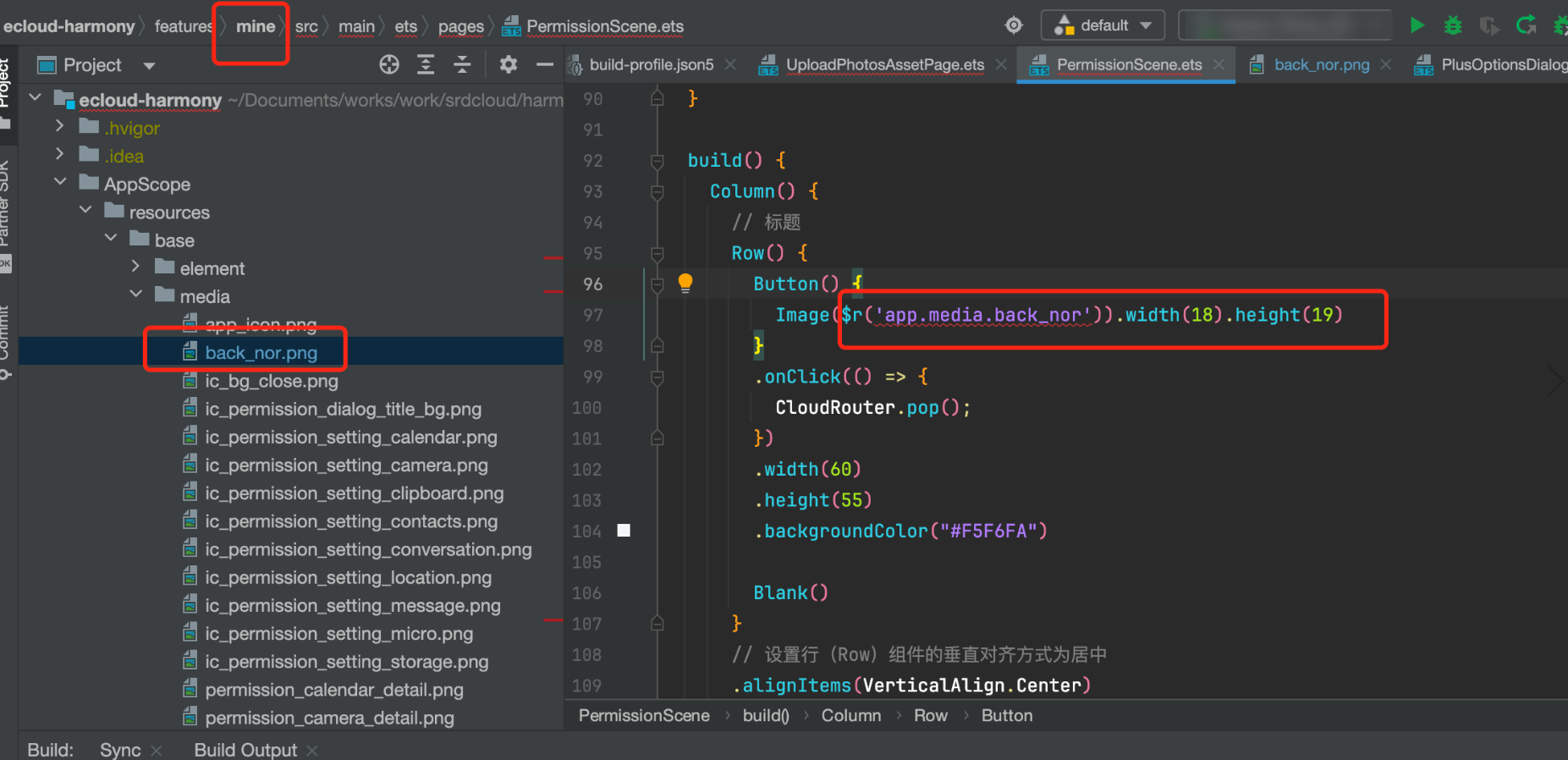
Task: Switch to back_nor.png tab
Action: [x=1322, y=64]
